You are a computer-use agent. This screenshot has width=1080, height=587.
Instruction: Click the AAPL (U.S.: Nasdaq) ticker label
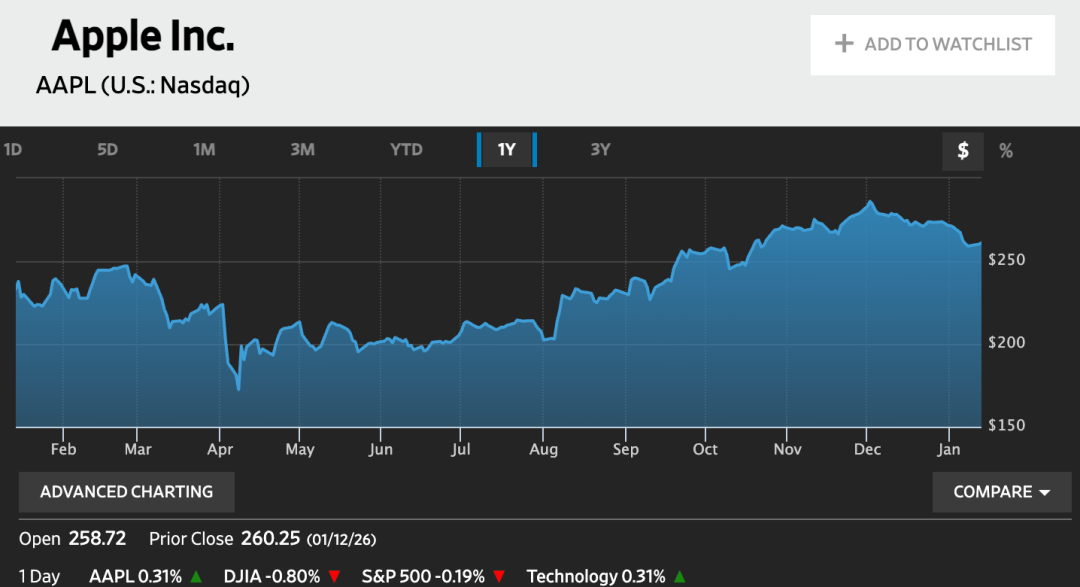click(143, 85)
